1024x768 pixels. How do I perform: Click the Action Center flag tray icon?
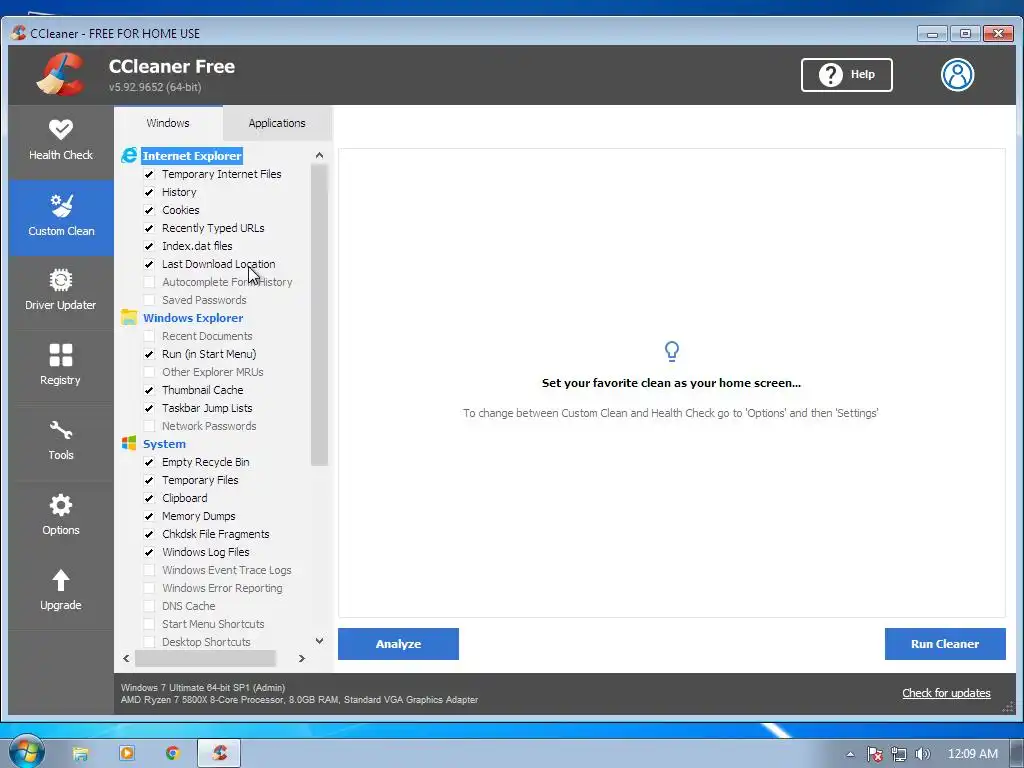click(x=874, y=754)
